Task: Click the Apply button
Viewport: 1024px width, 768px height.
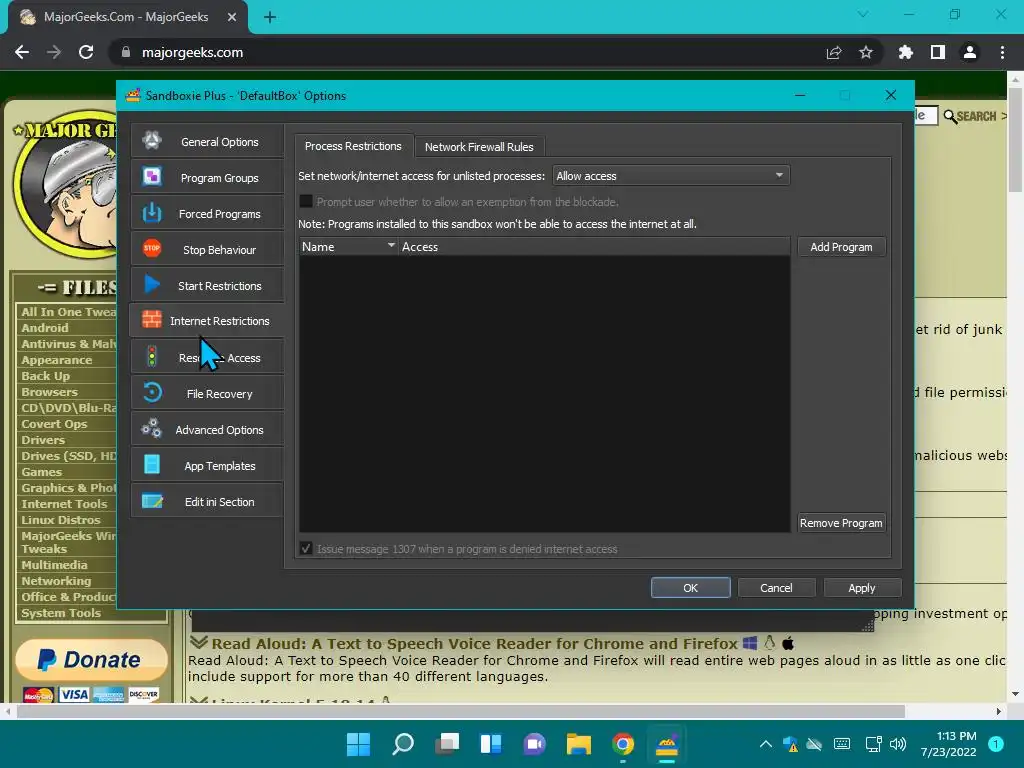Action: pos(861,588)
